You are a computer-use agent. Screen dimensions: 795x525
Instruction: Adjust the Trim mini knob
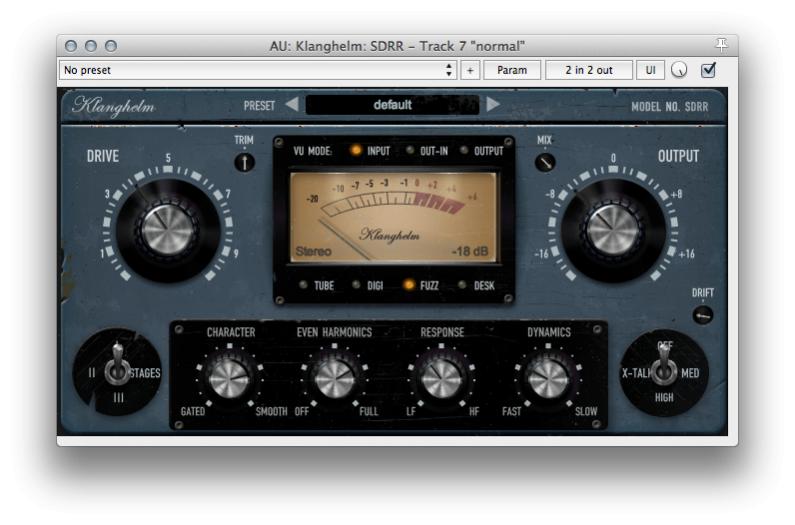[244, 162]
